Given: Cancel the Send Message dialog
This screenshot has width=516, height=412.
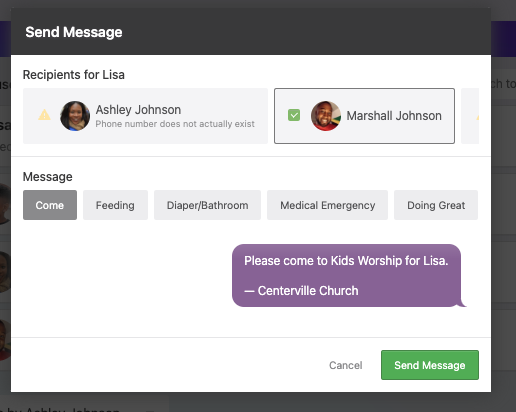Looking at the screenshot, I should point(346,365).
